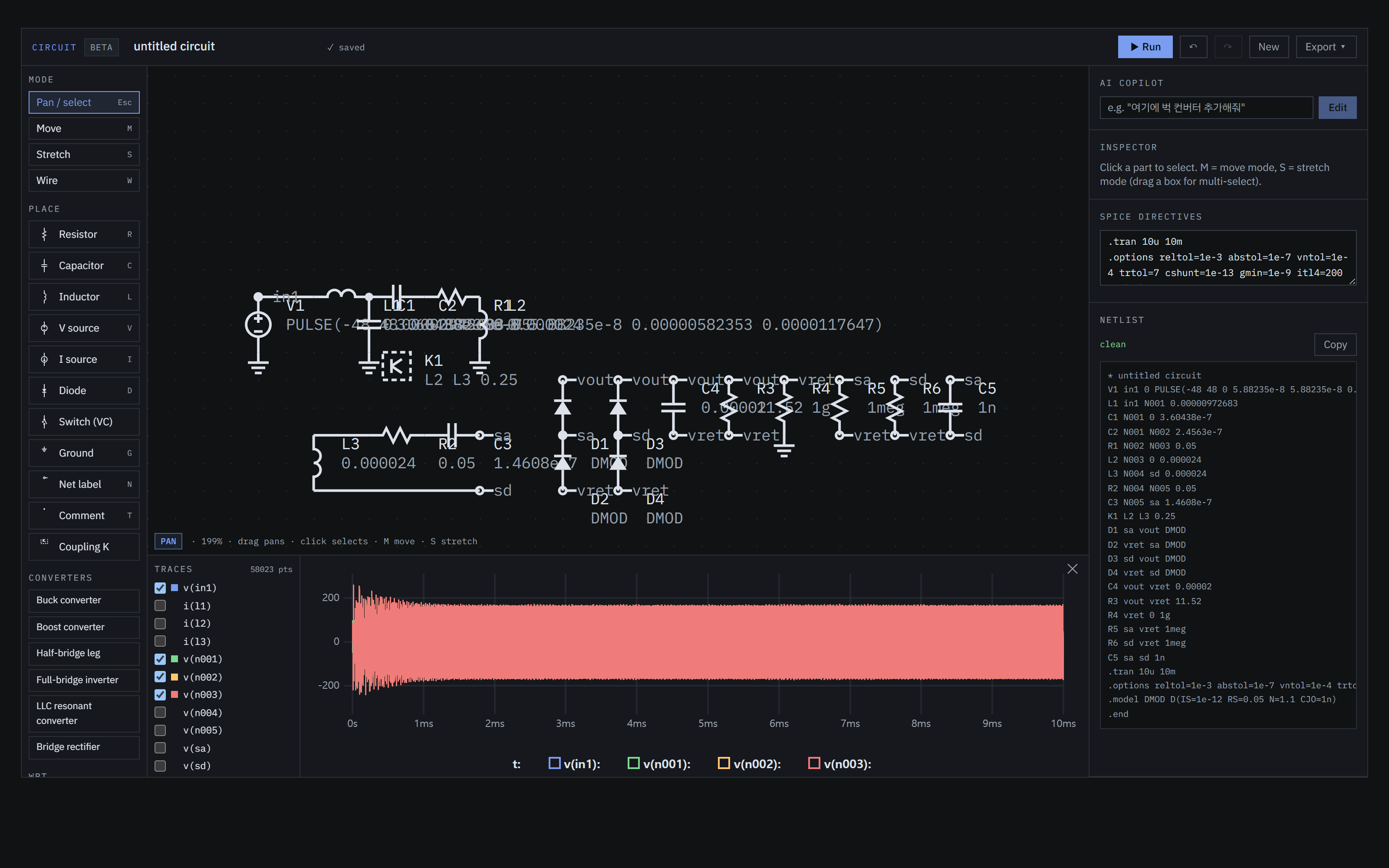The image size is (1389, 868).
Task: Click the Switch (VC) icon
Action: click(44, 422)
